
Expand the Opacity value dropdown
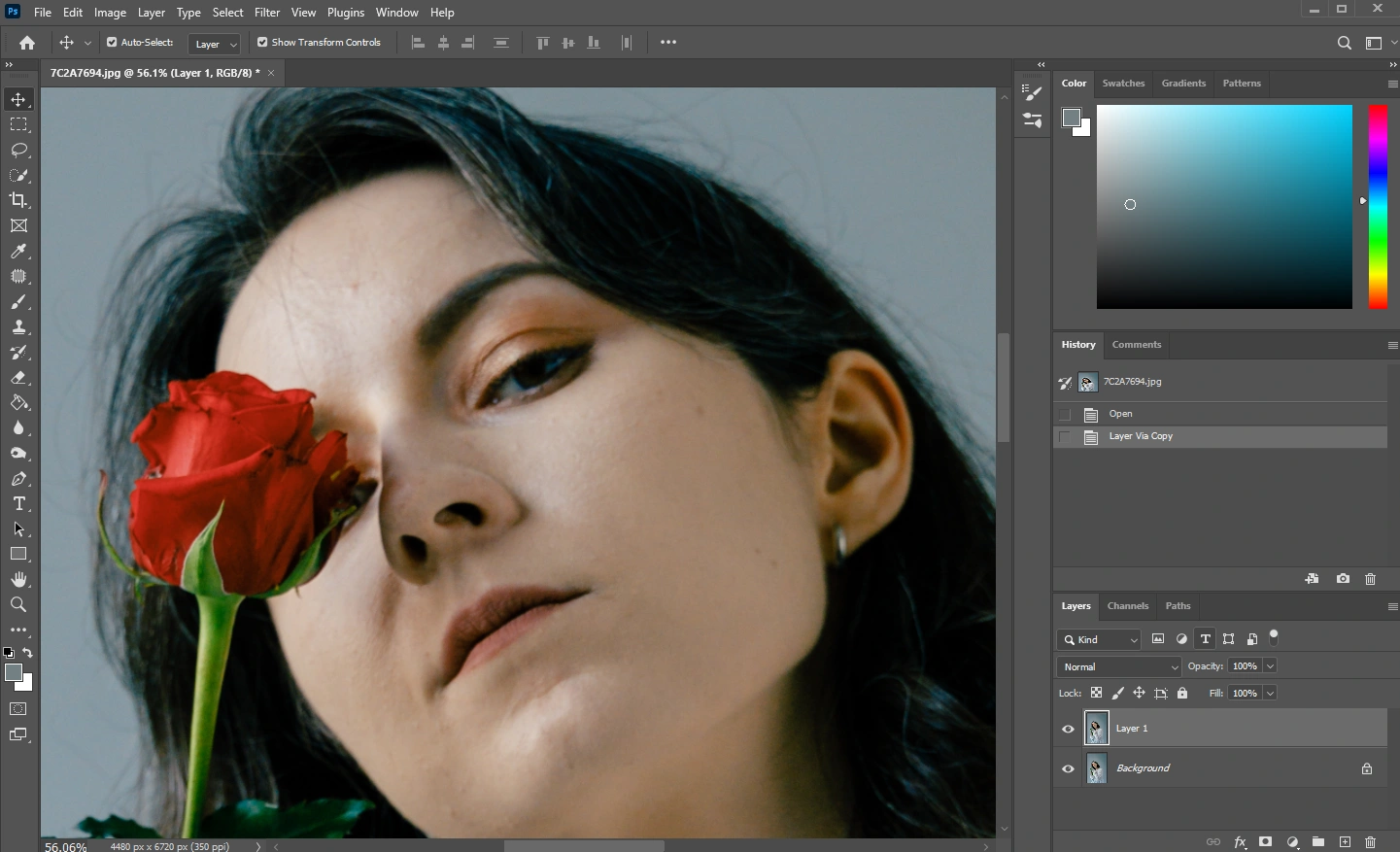1269,666
